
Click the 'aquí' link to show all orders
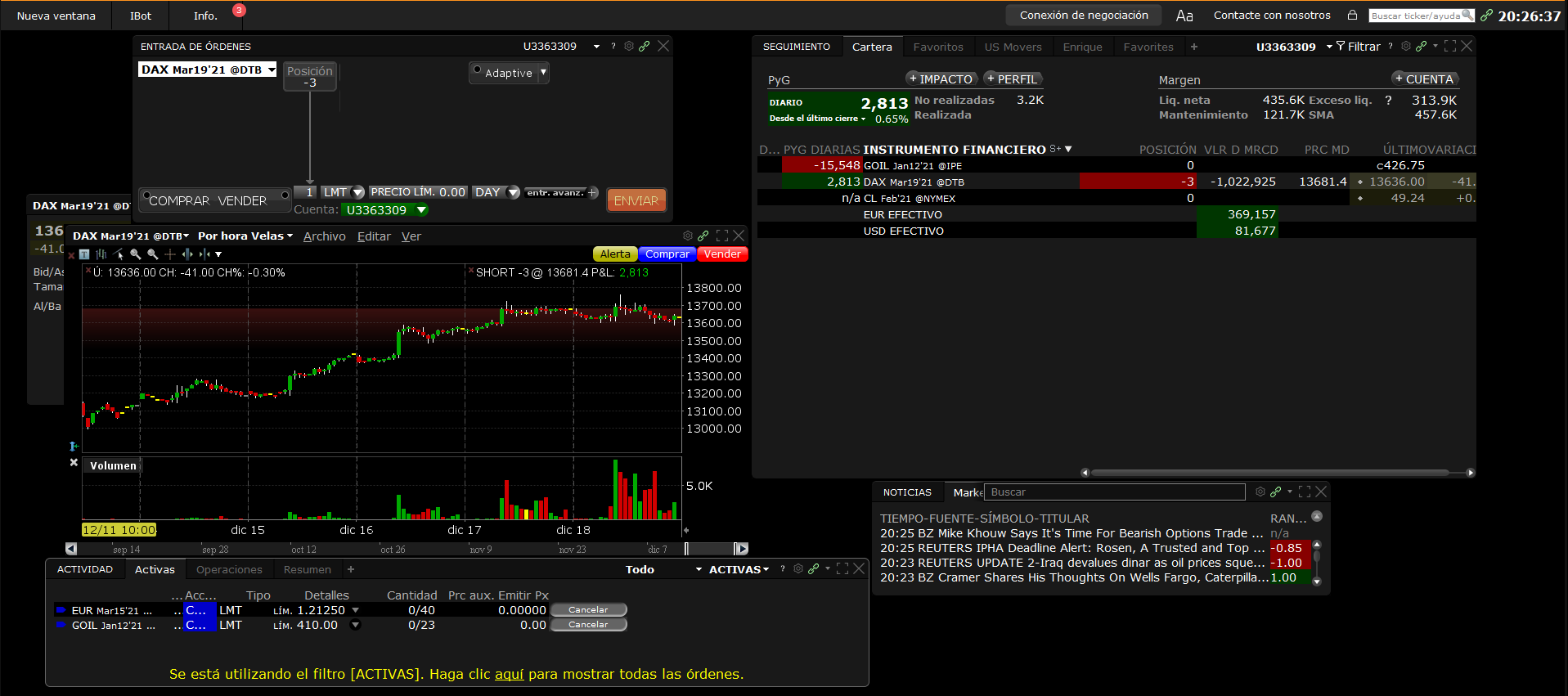coord(509,674)
